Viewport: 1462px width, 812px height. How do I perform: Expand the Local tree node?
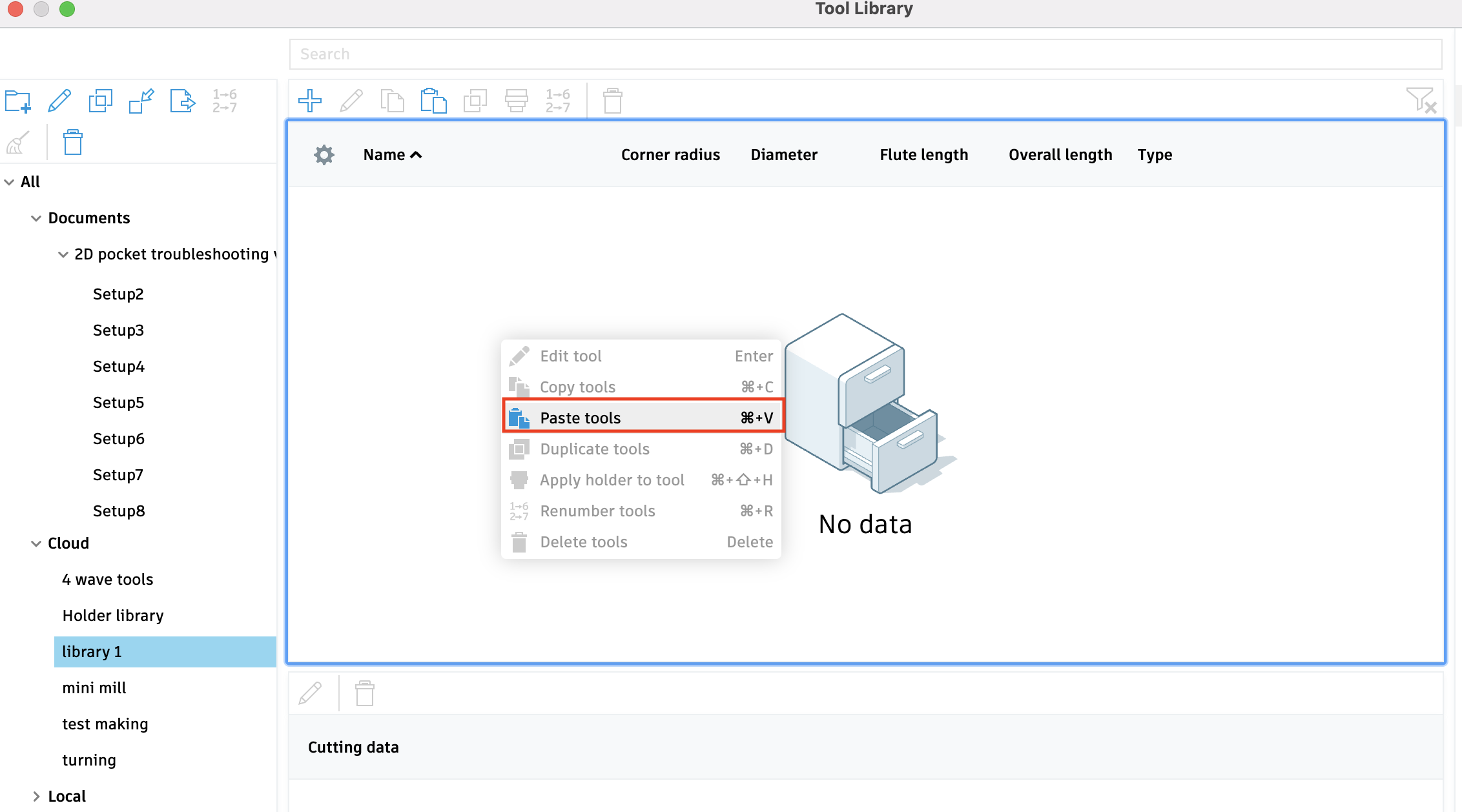point(36,797)
